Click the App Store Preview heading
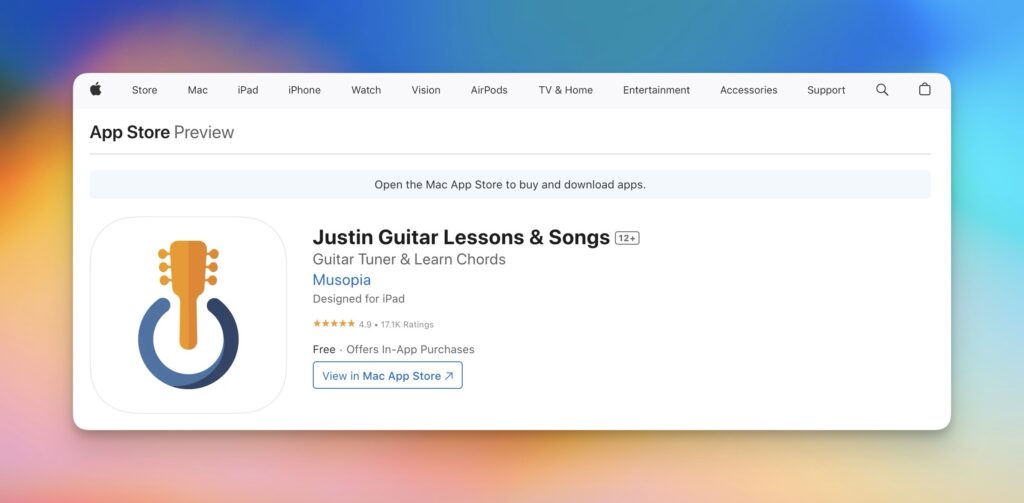This screenshot has height=503, width=1024. point(162,133)
